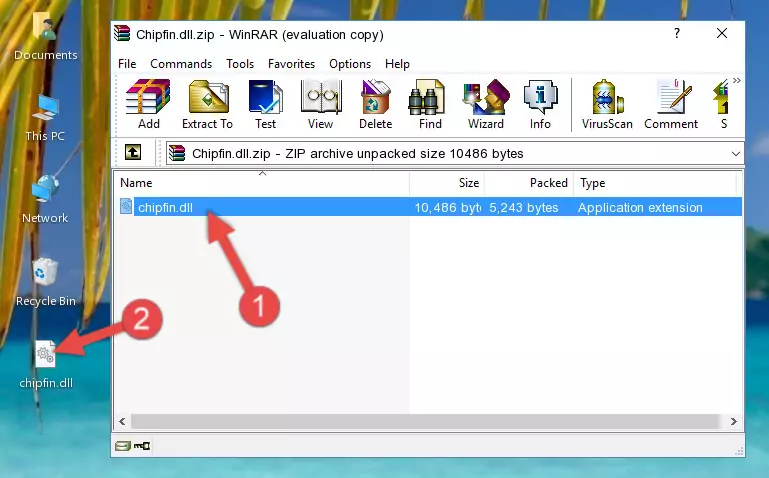Click the Application extension type cell
769x478 pixels.
(x=640, y=207)
